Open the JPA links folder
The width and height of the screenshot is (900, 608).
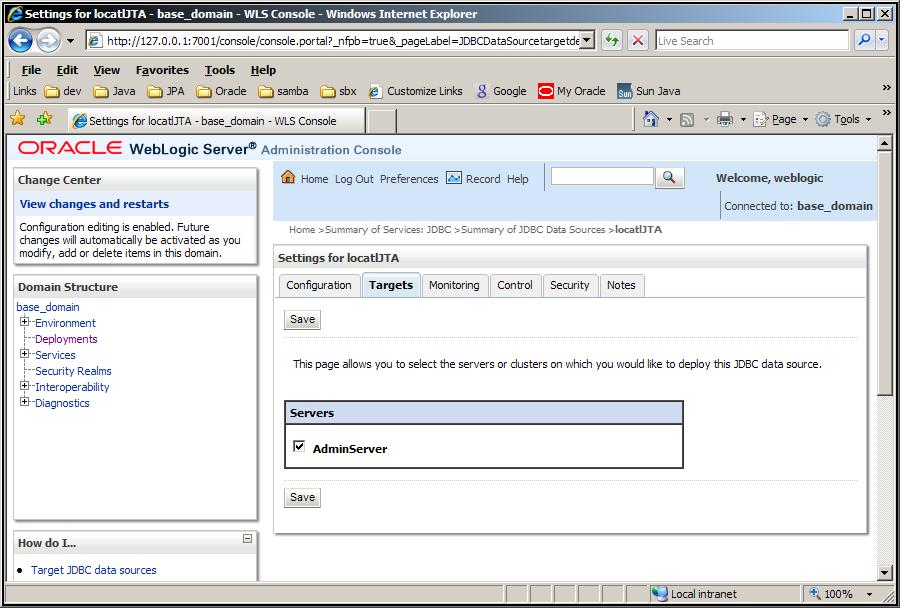pos(166,91)
